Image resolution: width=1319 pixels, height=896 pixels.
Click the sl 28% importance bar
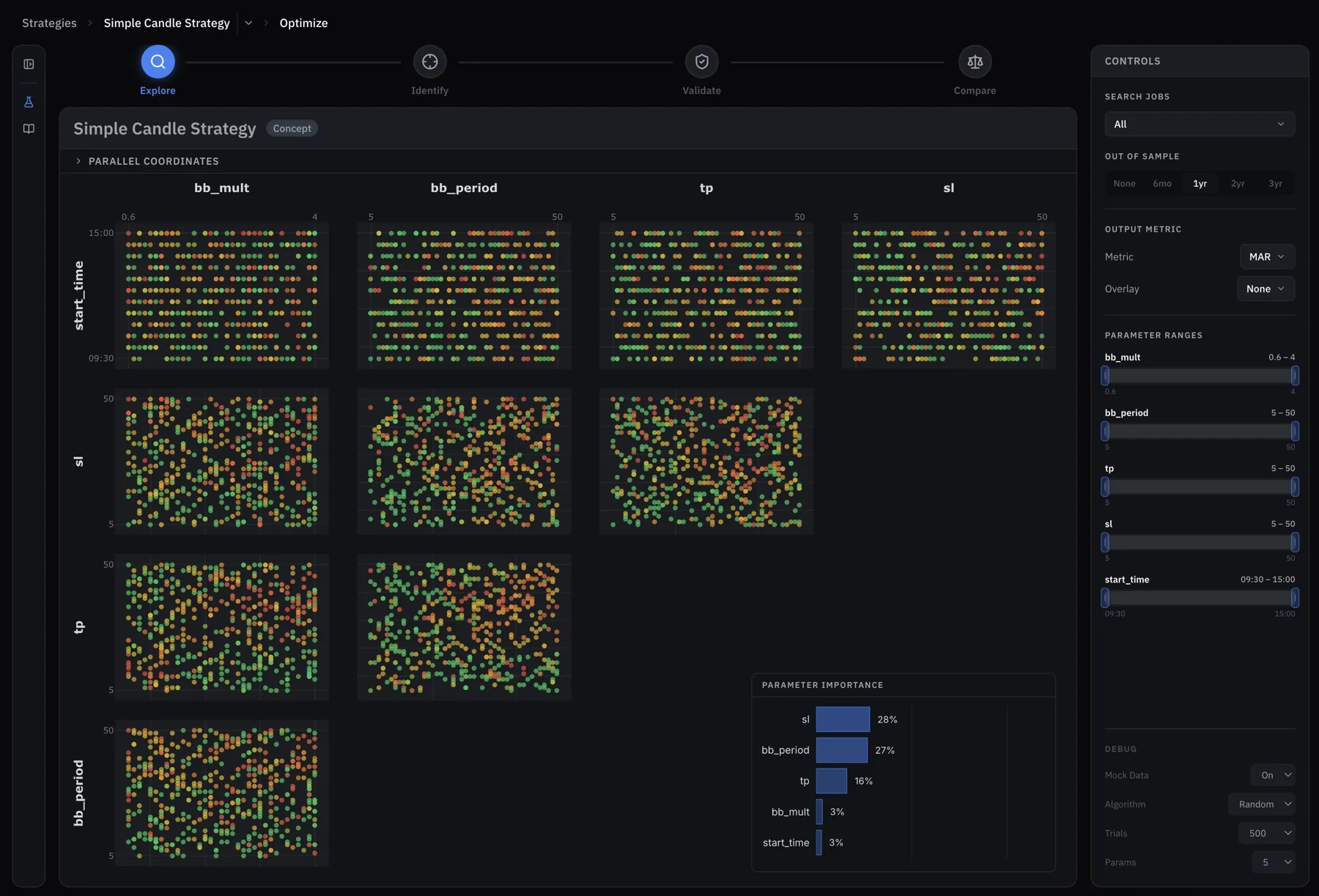pos(843,719)
